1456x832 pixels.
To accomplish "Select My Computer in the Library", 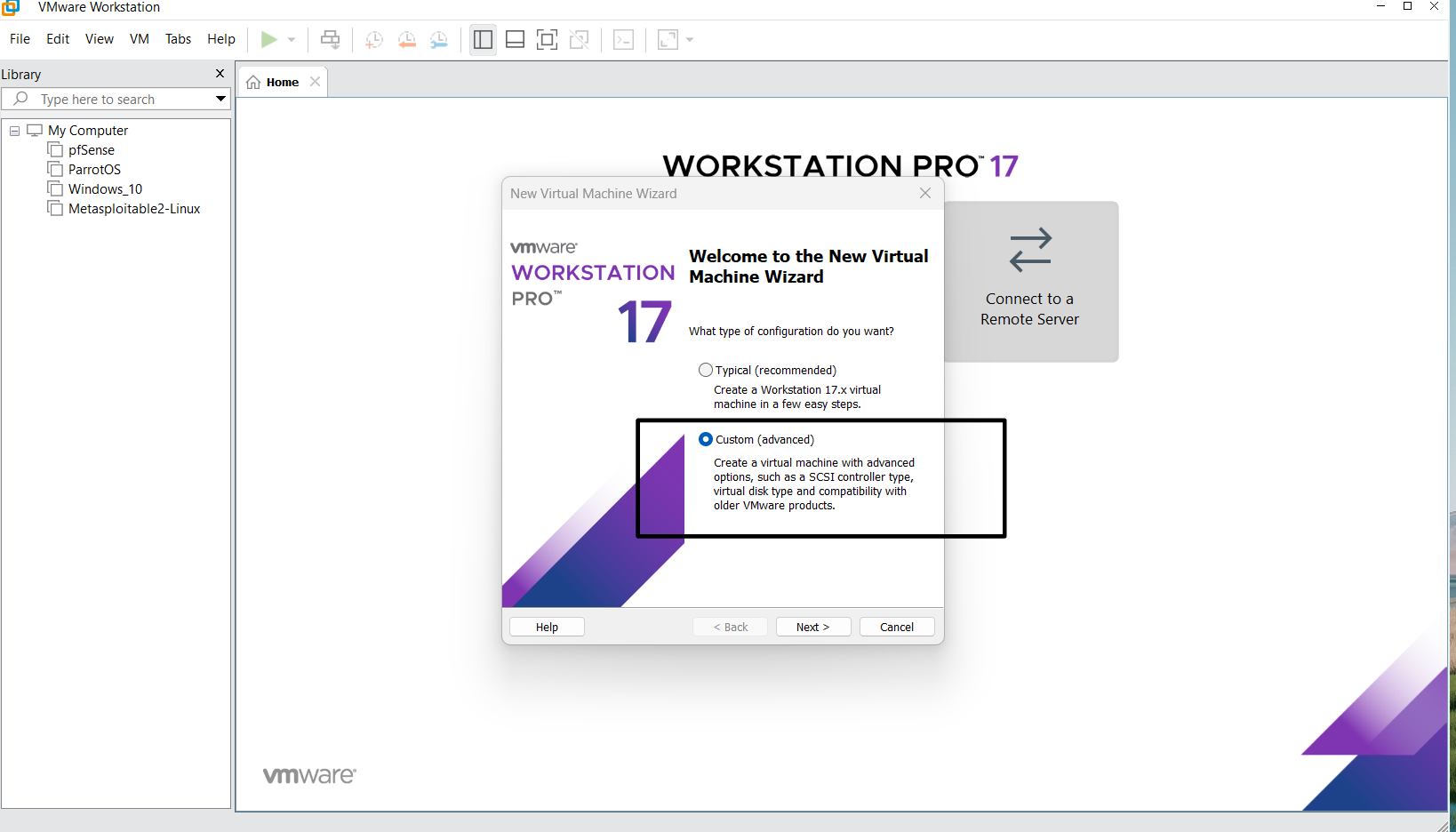I will pos(88,131).
